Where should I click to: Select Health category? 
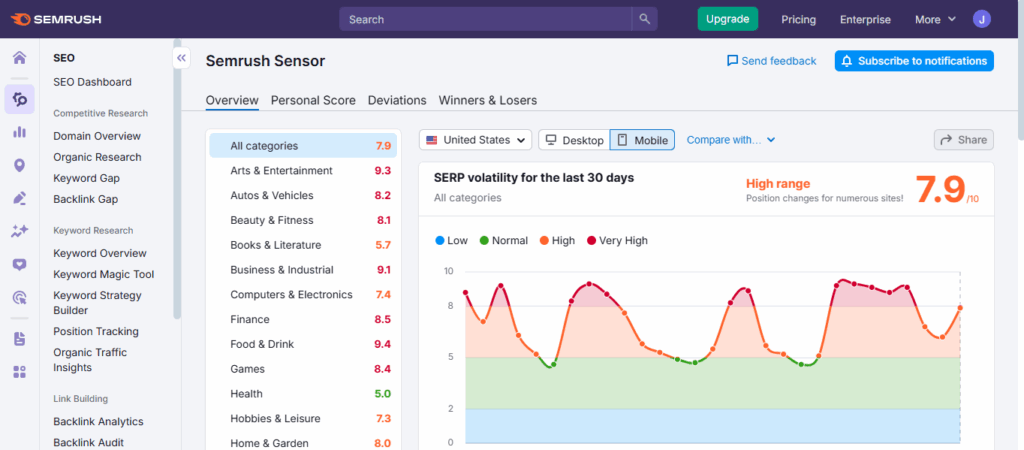tap(303, 394)
